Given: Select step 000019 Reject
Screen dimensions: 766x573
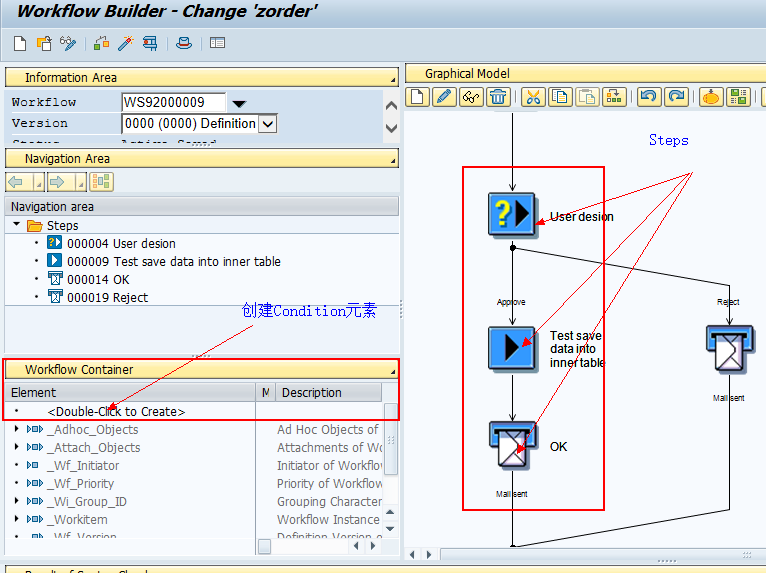Looking at the screenshot, I should click(x=107, y=297).
